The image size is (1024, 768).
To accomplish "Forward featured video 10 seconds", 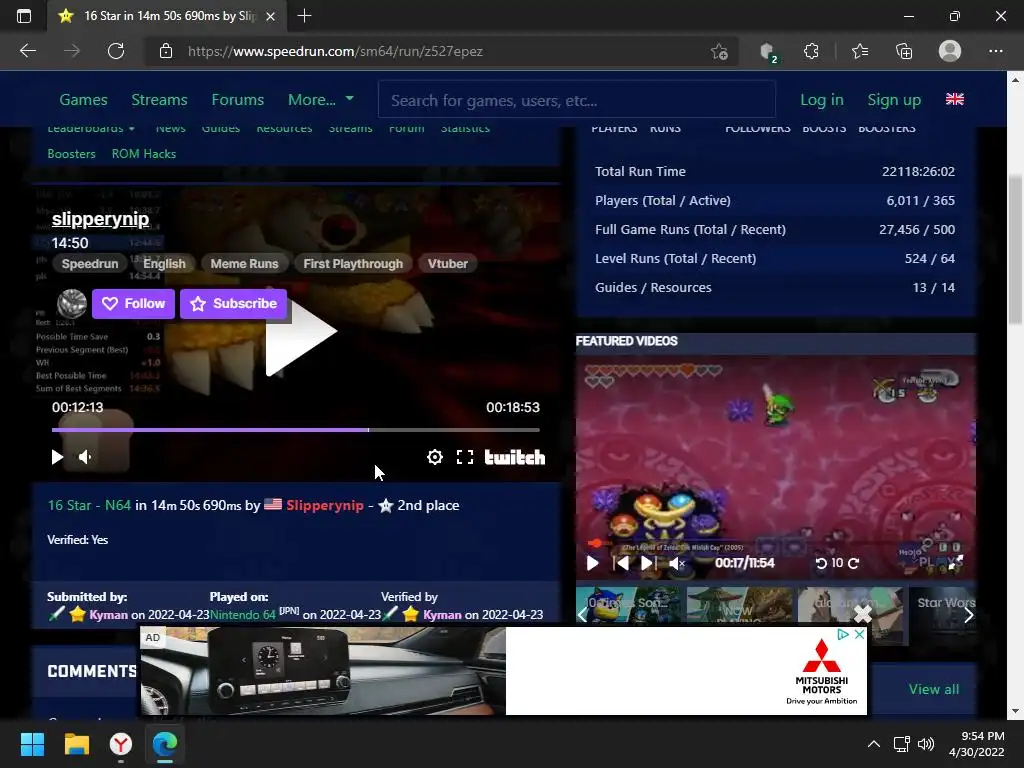I will 853,563.
